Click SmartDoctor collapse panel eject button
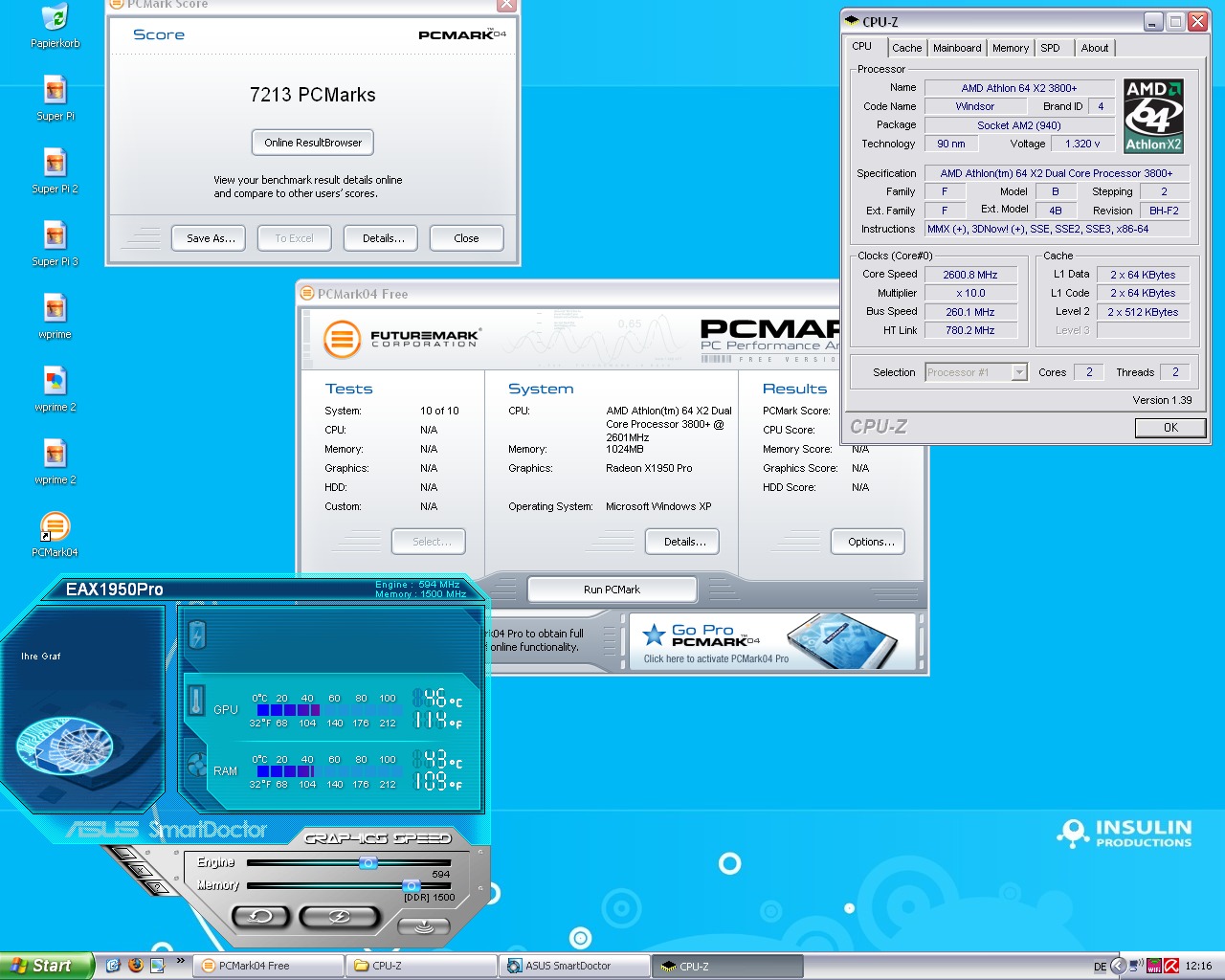The height and width of the screenshot is (980, 1225). [x=424, y=926]
